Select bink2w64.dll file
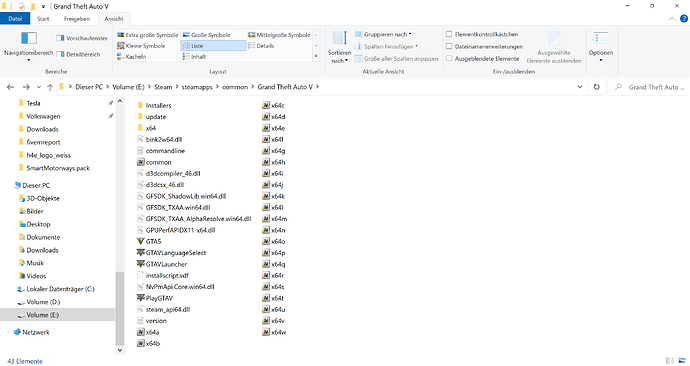 [x=164, y=139]
